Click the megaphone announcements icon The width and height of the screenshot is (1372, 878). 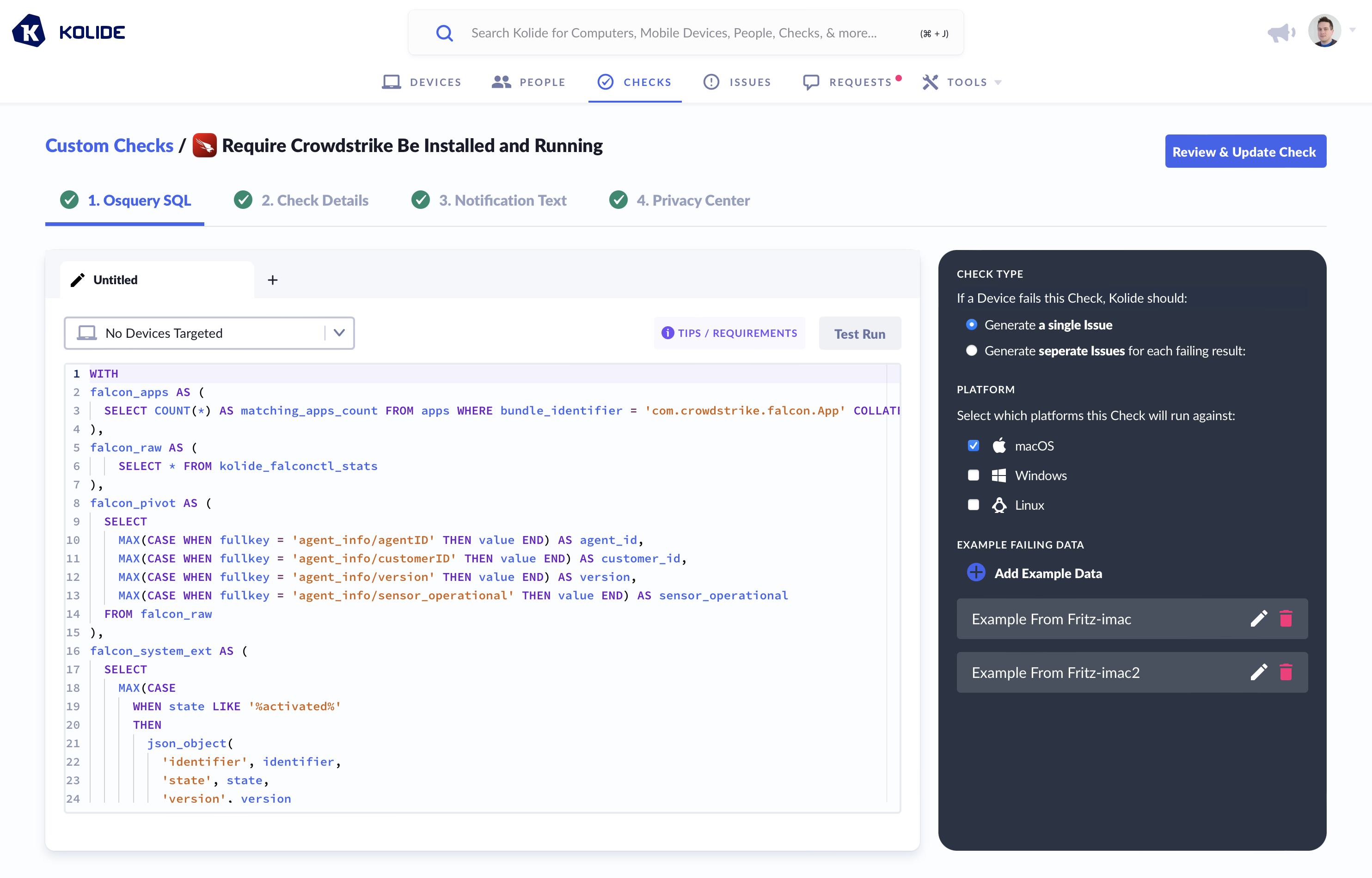coord(1280,32)
